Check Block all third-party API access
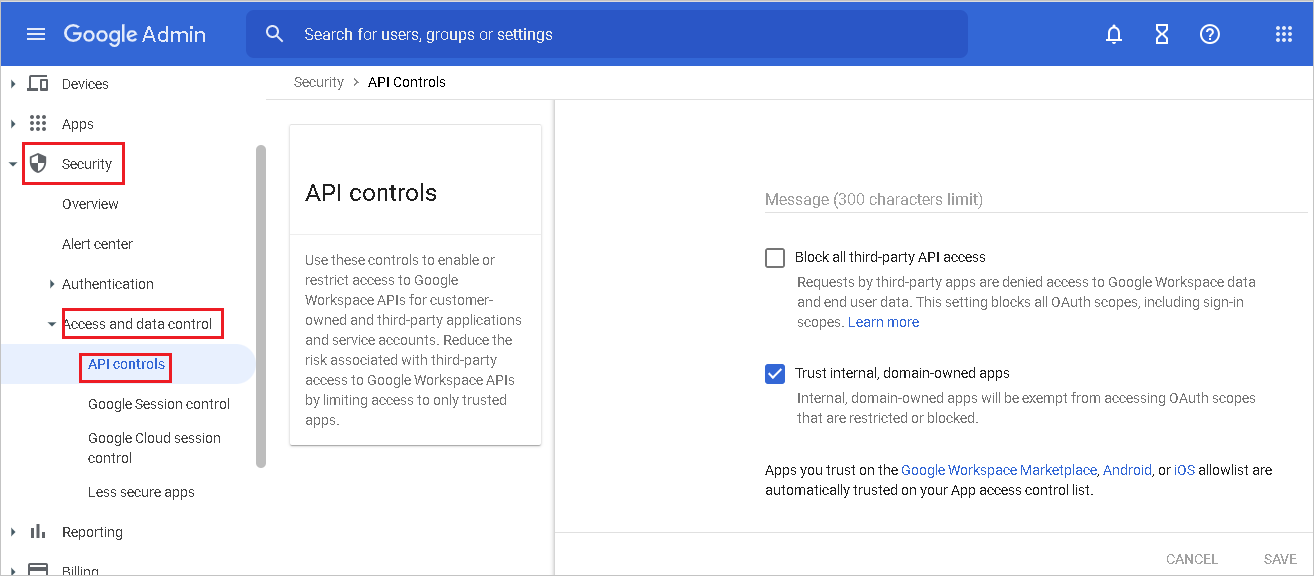 (775, 258)
